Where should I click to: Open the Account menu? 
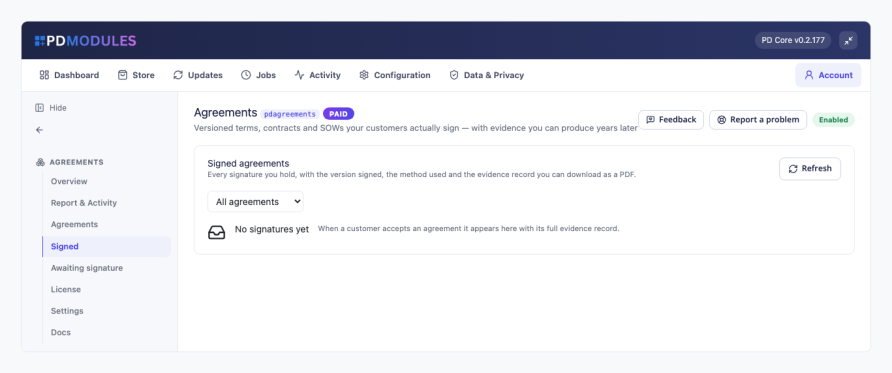click(828, 75)
